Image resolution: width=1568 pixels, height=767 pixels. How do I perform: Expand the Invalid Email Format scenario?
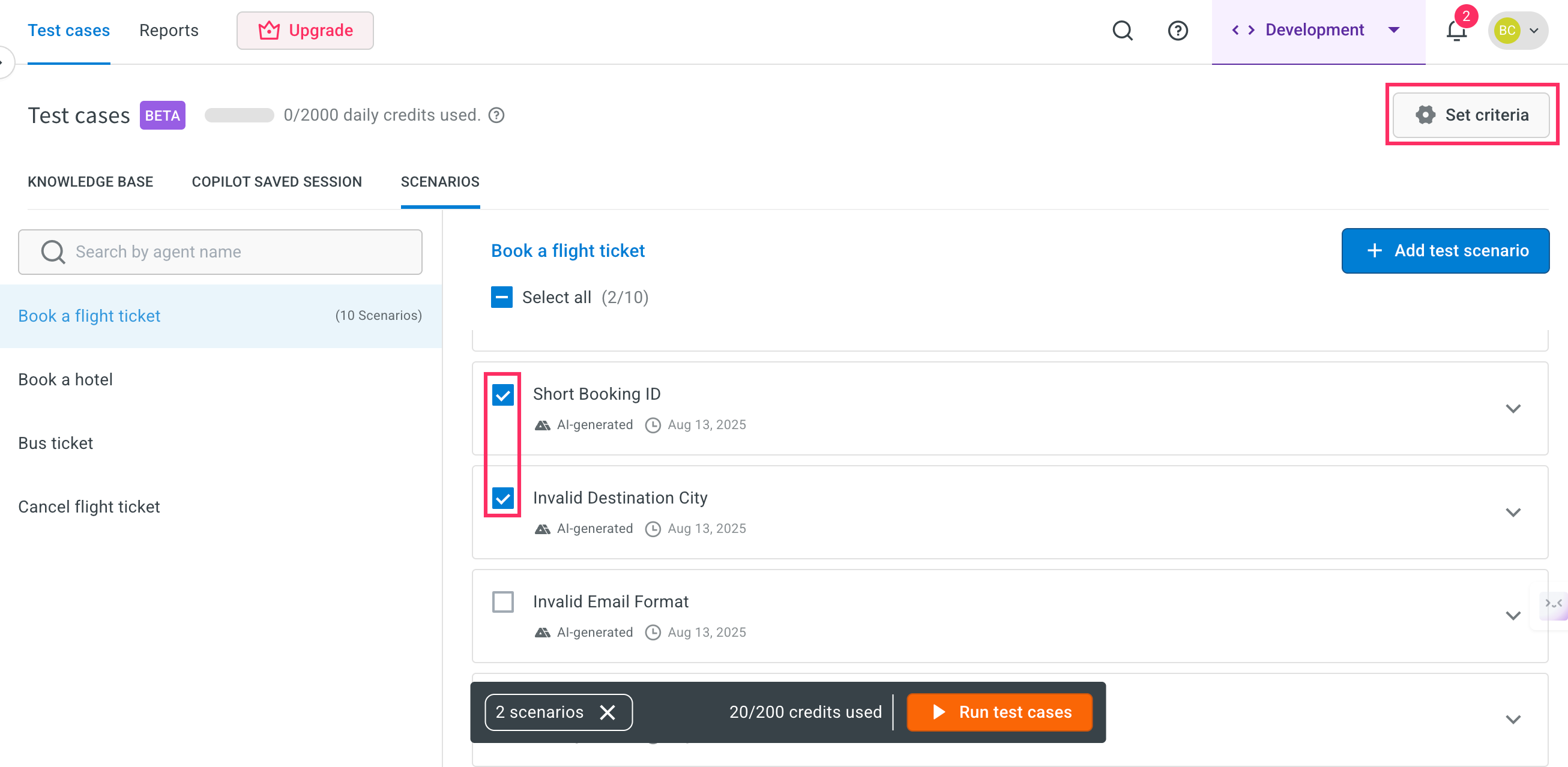pos(1513,615)
